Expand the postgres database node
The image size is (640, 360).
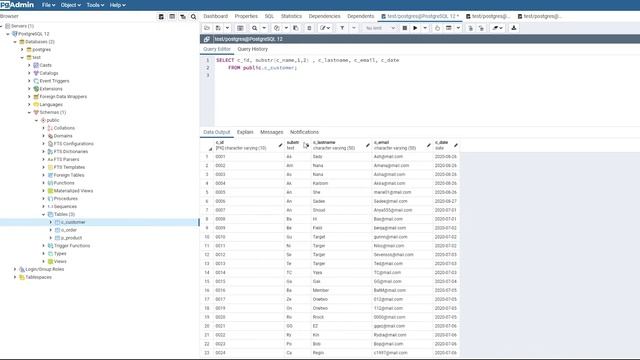pyautogui.click(x=22, y=50)
